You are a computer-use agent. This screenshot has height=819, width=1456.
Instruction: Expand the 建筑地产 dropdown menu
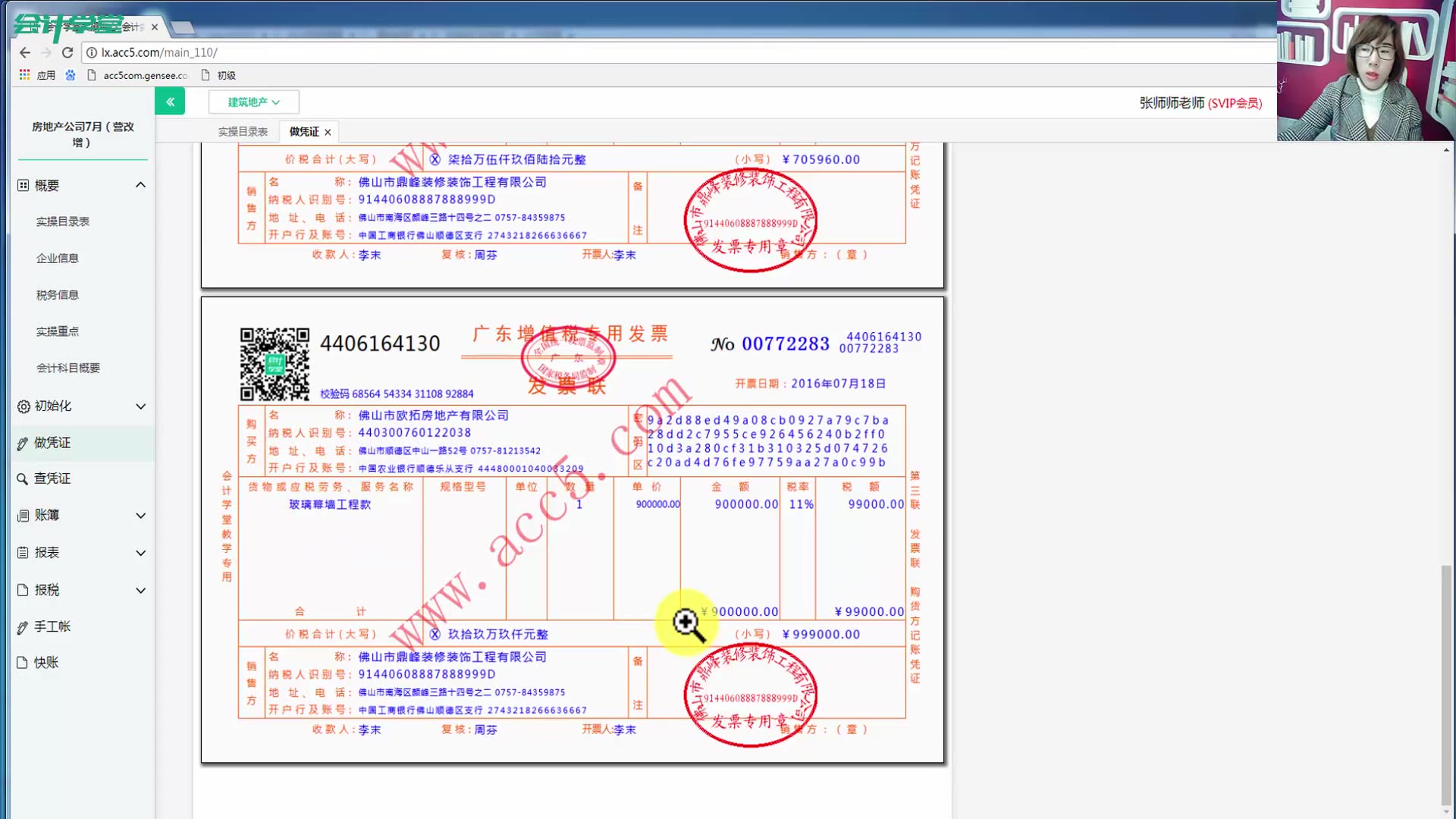[x=253, y=101]
